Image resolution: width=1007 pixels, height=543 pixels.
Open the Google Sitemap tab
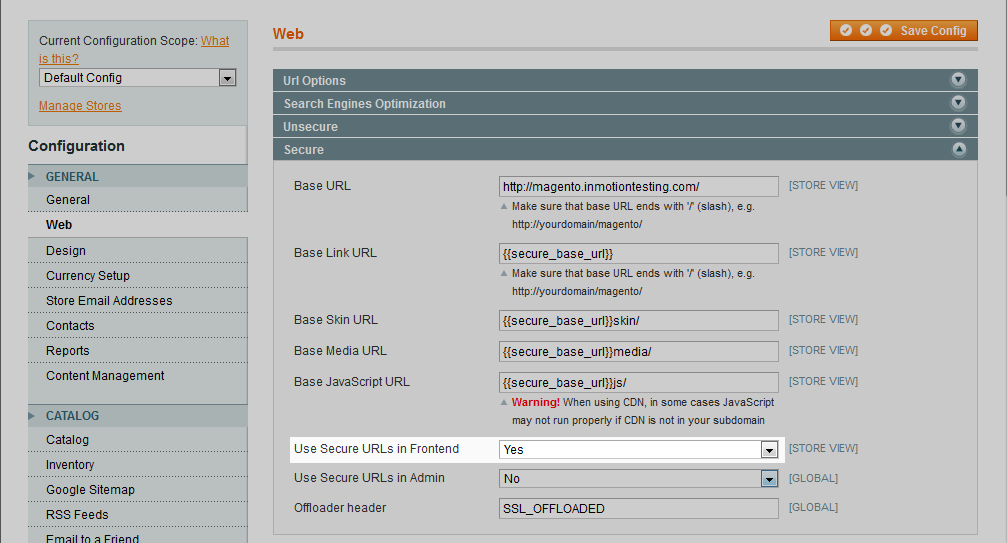point(90,490)
